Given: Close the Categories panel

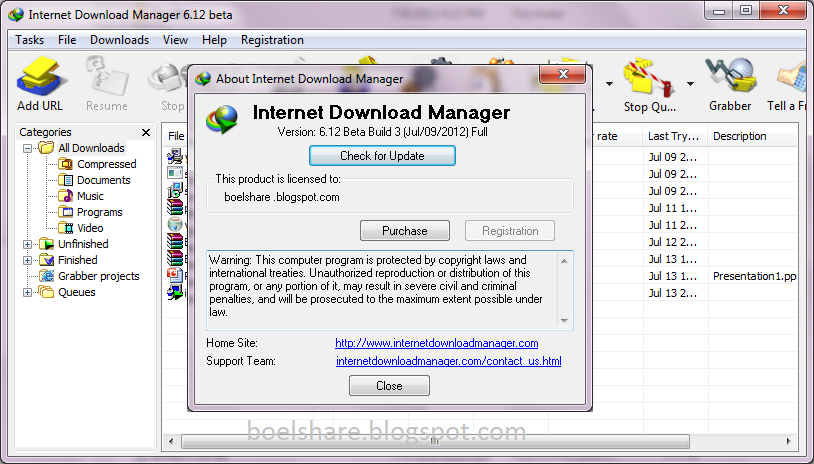Looking at the screenshot, I should point(146,132).
